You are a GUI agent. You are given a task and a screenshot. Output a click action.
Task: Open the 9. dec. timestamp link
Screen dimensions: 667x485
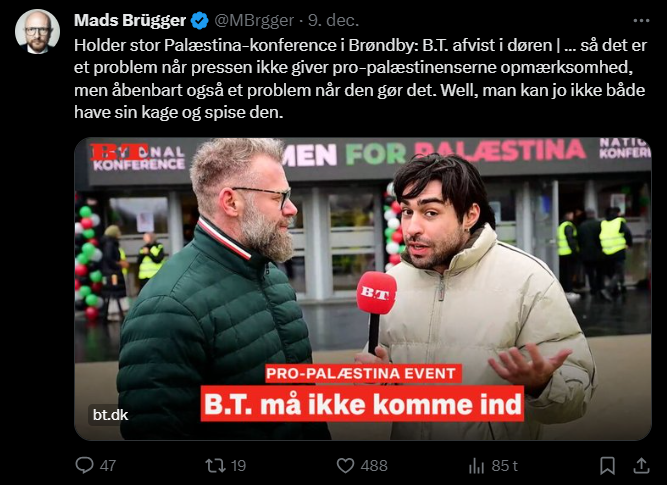(x=334, y=20)
